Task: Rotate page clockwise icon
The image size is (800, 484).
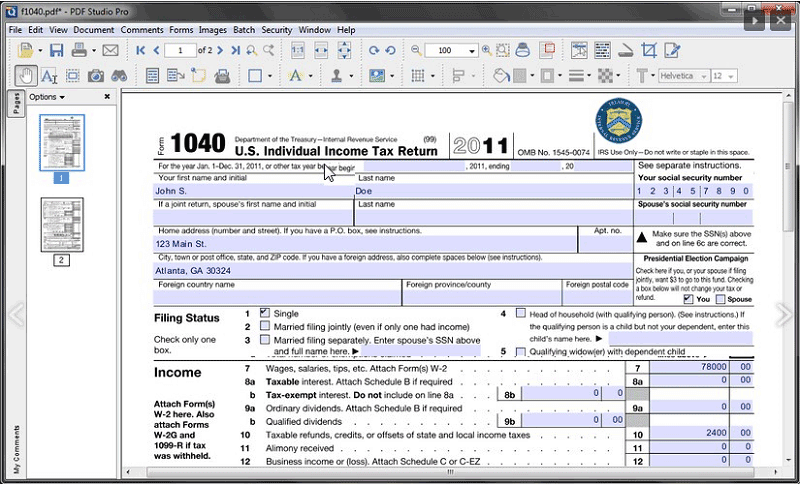Action: (374, 50)
